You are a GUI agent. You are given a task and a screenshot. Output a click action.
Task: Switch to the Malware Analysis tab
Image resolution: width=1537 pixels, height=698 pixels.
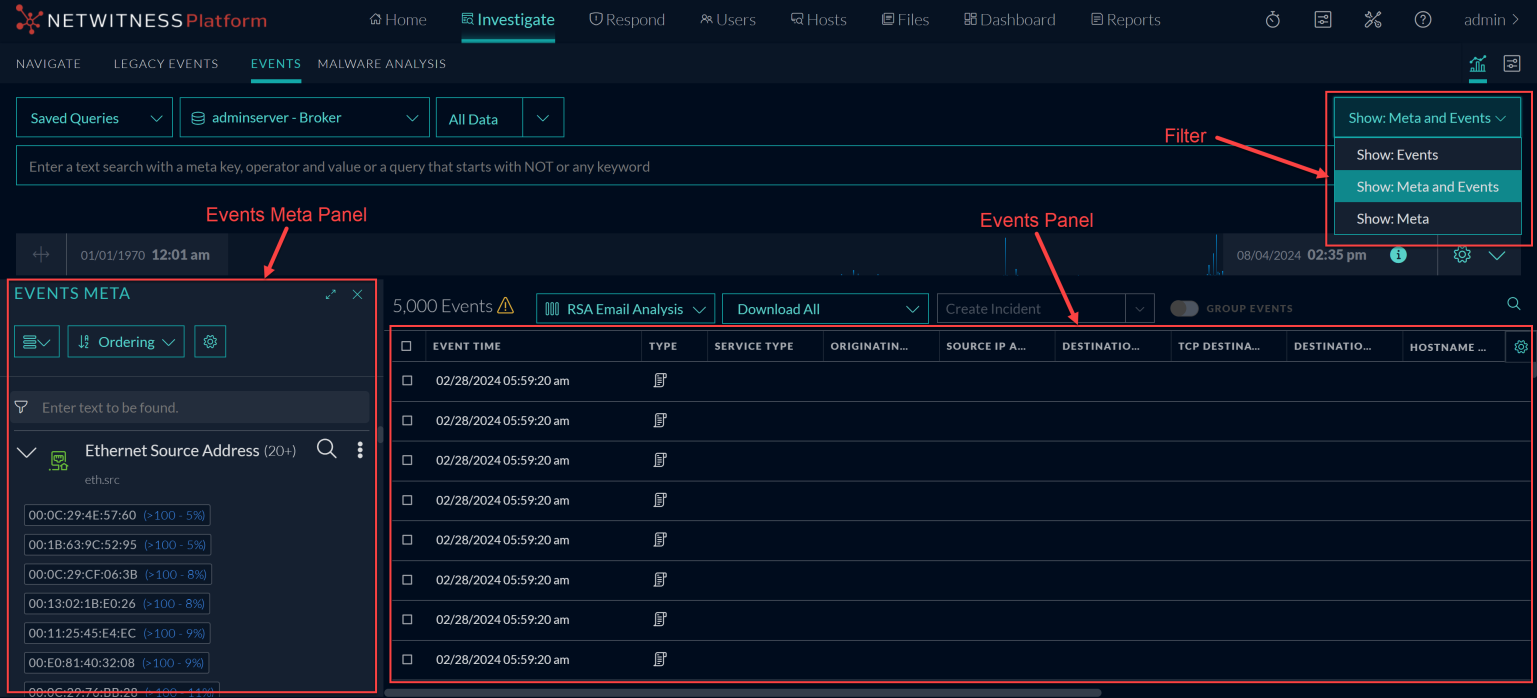(381, 64)
